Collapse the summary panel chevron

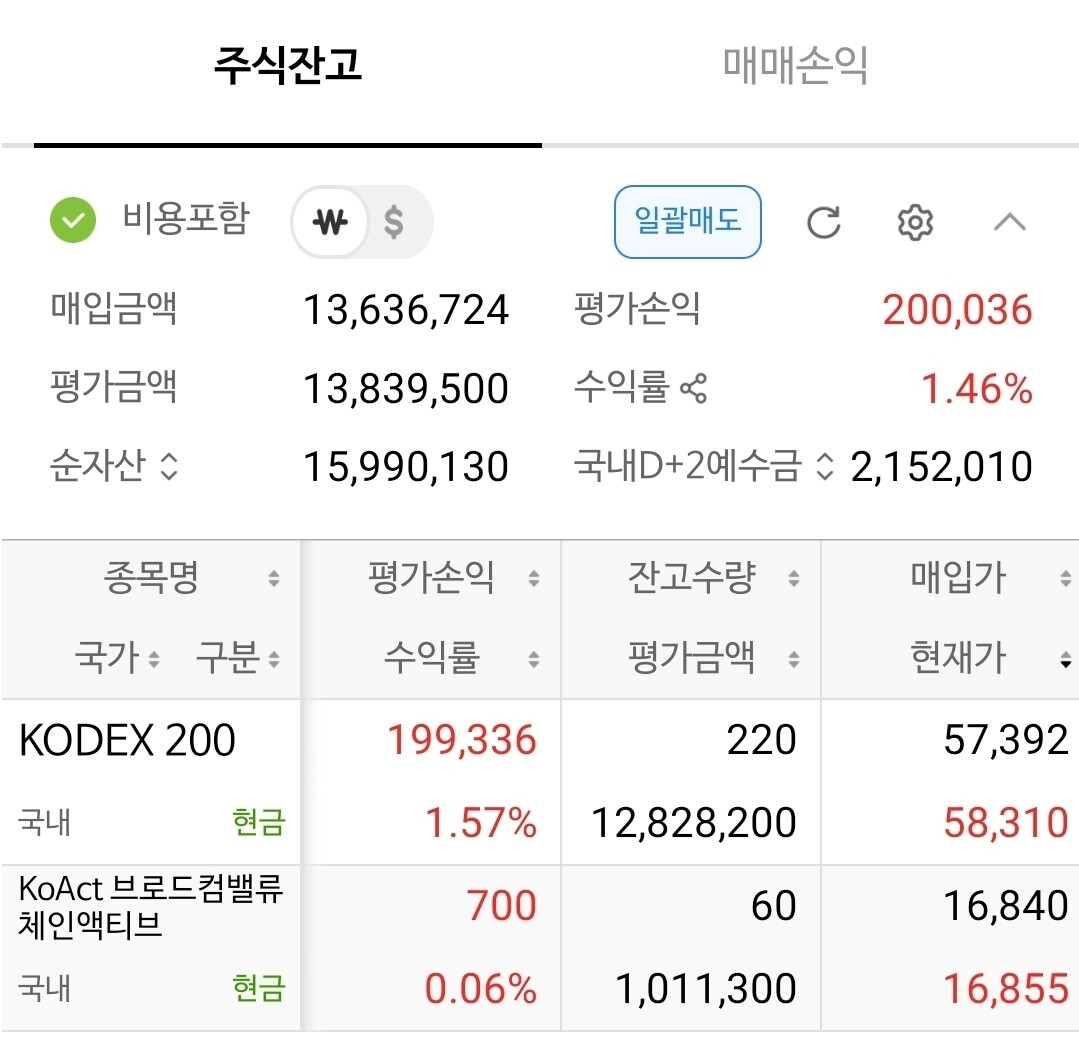point(1009,222)
